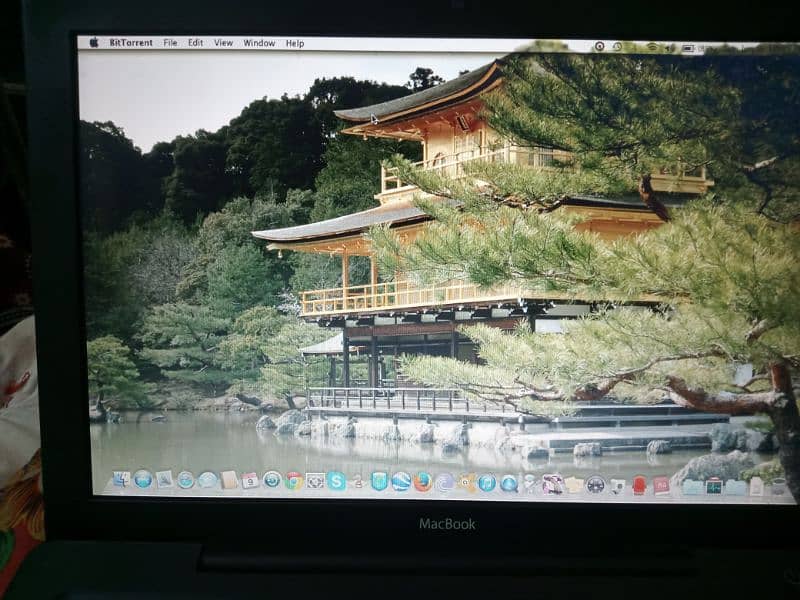800x600 pixels.
Task: Open the Window menu
Action: click(x=259, y=43)
